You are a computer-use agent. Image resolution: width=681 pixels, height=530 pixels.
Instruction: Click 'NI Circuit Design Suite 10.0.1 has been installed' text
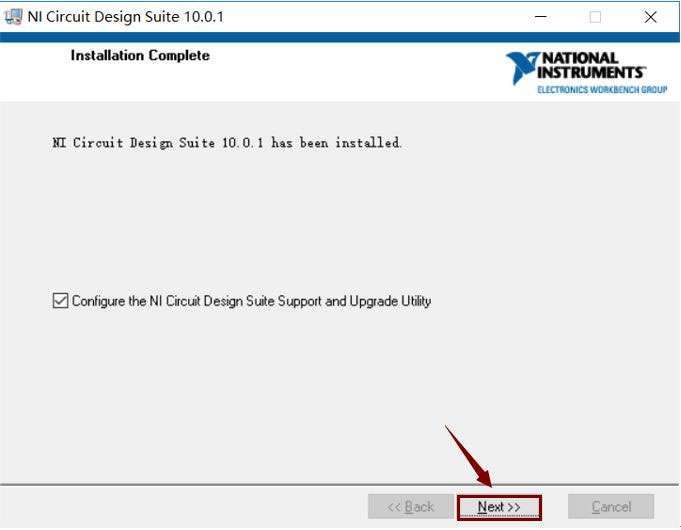tap(227, 143)
